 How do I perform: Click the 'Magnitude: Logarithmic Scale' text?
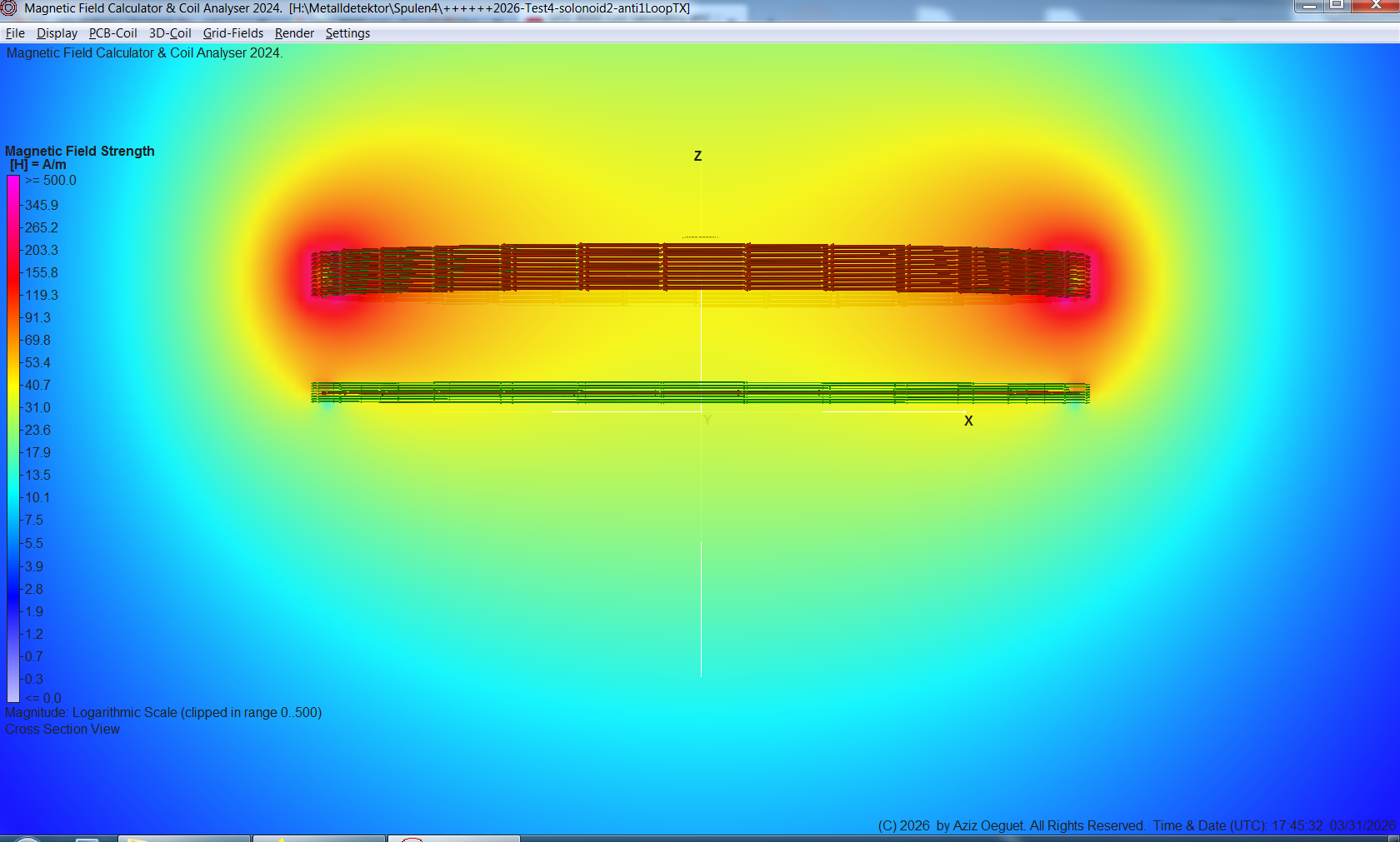pos(164,713)
